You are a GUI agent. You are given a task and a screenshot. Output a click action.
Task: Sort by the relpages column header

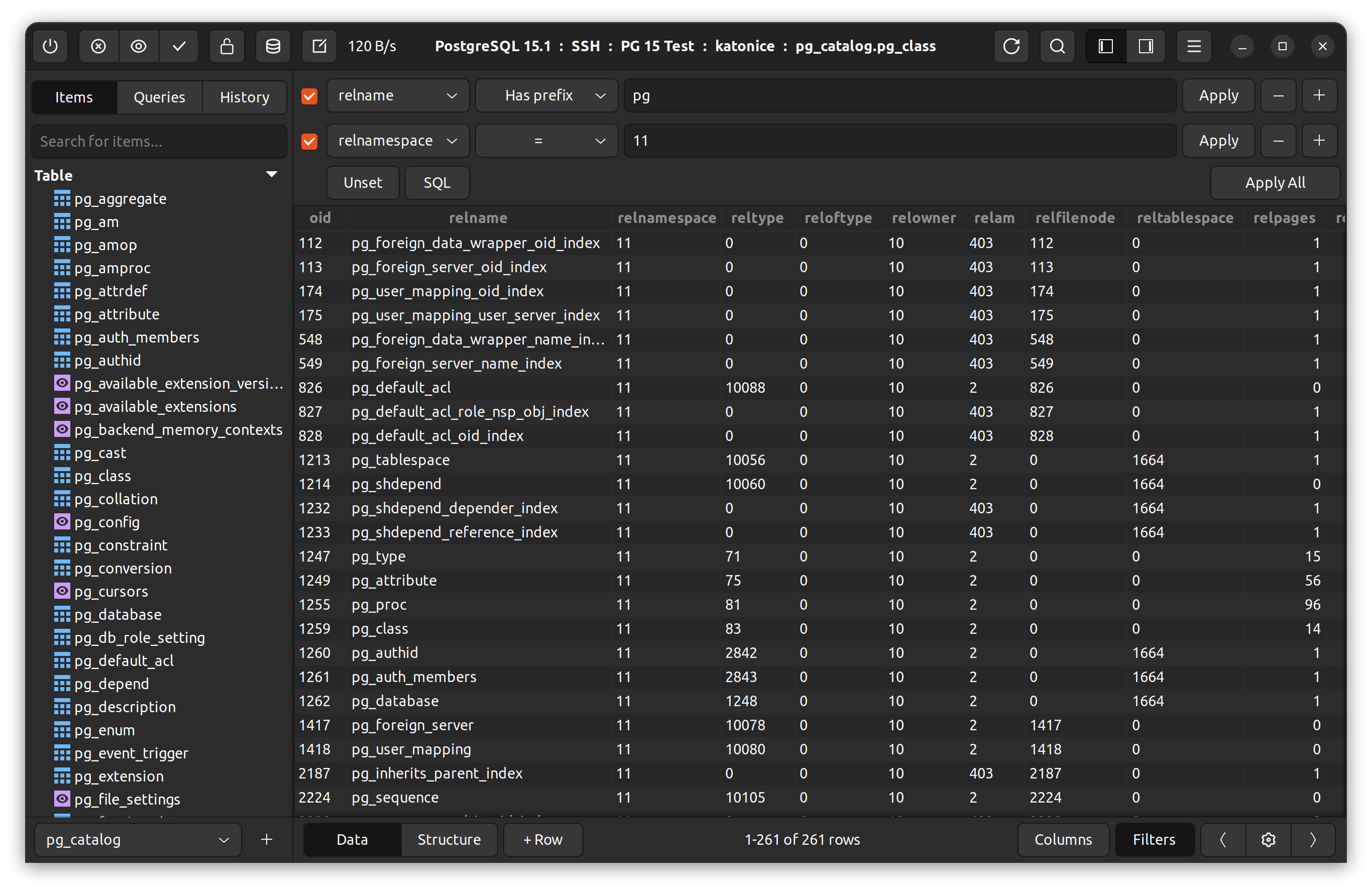1285,218
